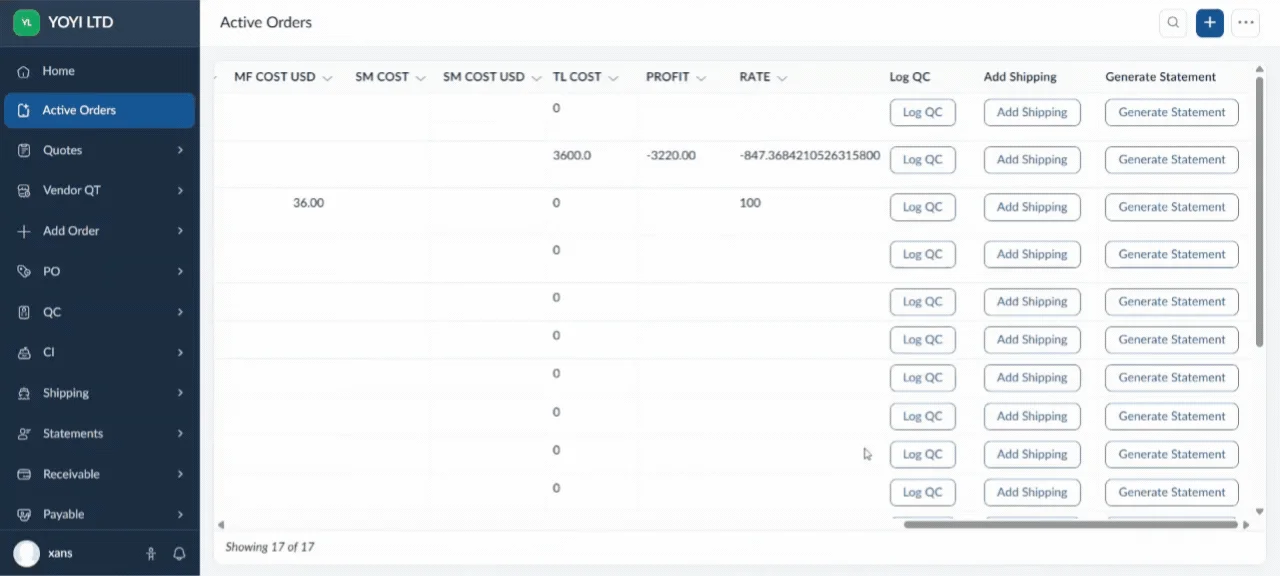Click the left arrow of the horizontal scrollbar
Viewport: 1280px width, 576px height.
tap(221, 524)
